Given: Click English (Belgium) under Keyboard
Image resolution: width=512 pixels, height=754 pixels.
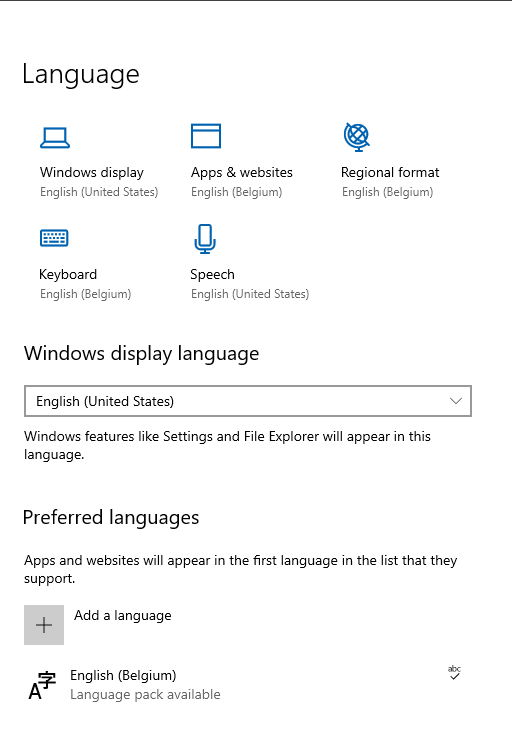Looking at the screenshot, I should coord(86,294).
